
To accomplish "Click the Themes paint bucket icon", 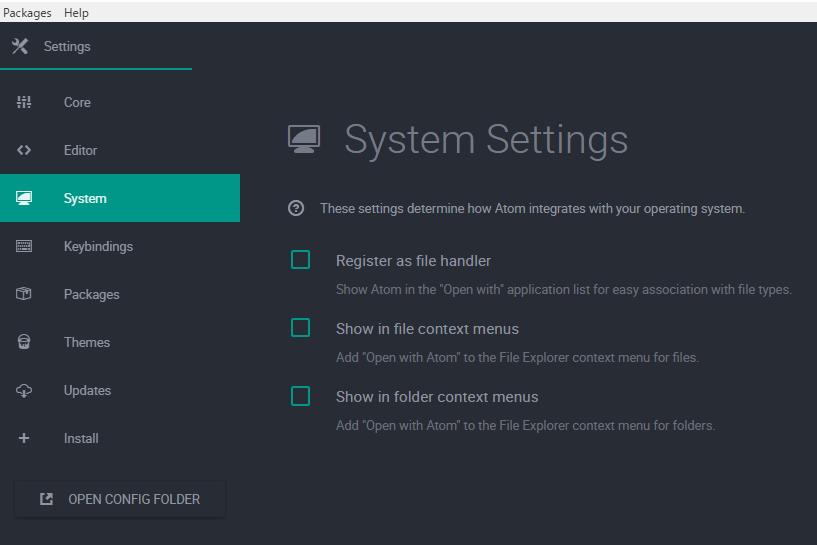I will pyautogui.click(x=24, y=342).
